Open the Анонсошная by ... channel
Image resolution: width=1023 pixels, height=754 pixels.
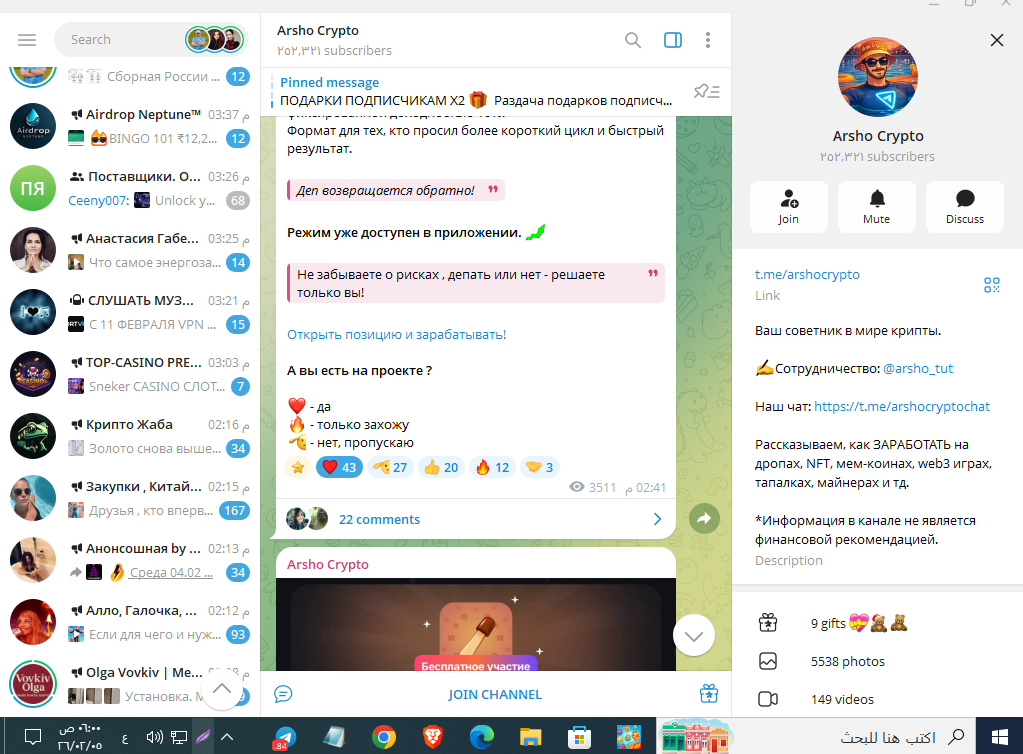click(130, 560)
